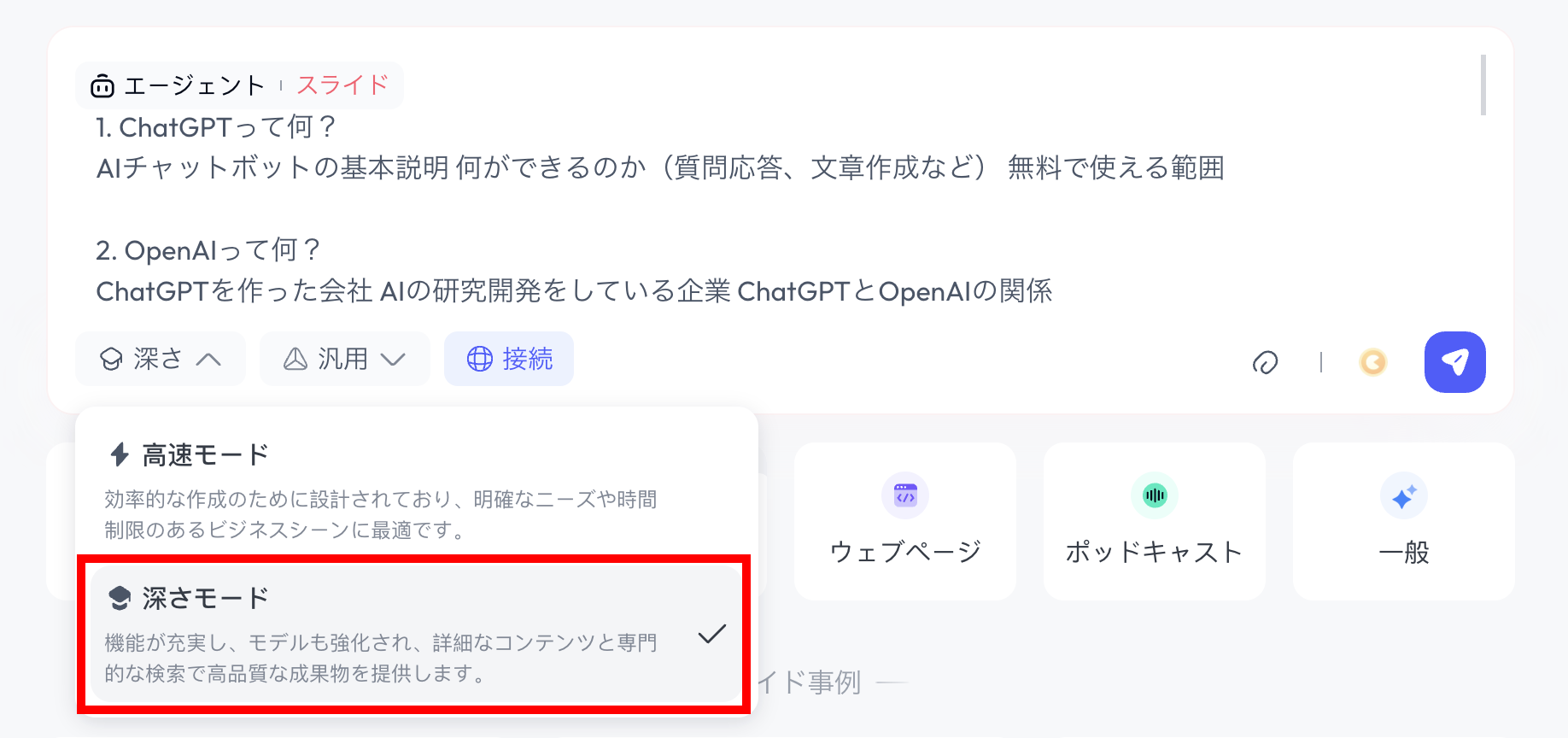Click the podcast waveform icon
The height and width of the screenshot is (738, 1568).
point(1155,495)
